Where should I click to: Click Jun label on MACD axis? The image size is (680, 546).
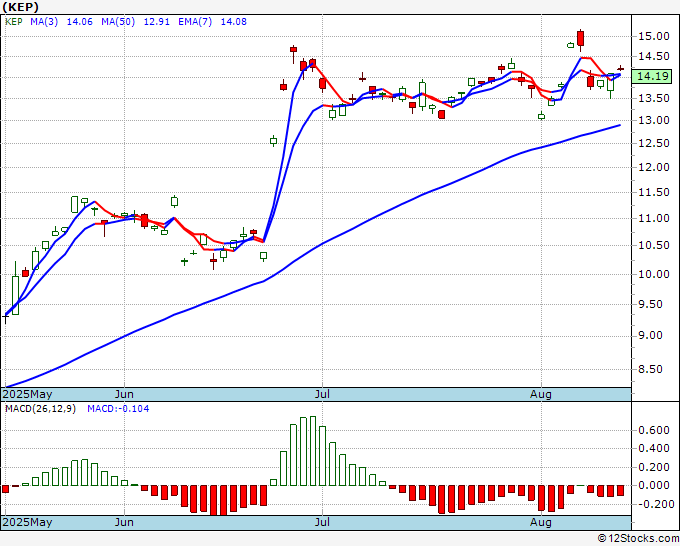pyautogui.click(x=124, y=522)
